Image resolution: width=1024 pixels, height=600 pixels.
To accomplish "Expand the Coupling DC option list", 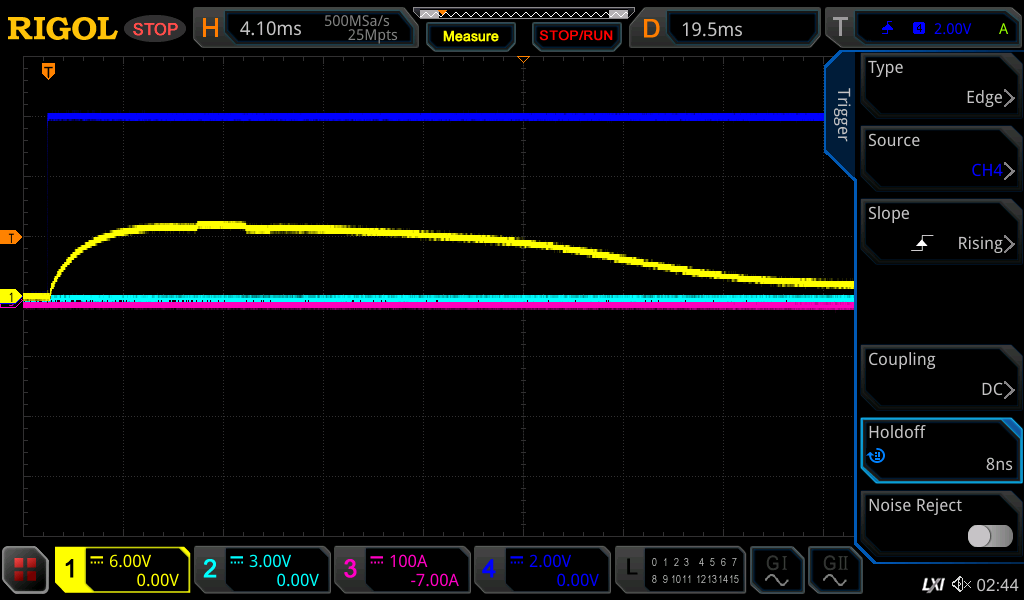I will (x=940, y=375).
